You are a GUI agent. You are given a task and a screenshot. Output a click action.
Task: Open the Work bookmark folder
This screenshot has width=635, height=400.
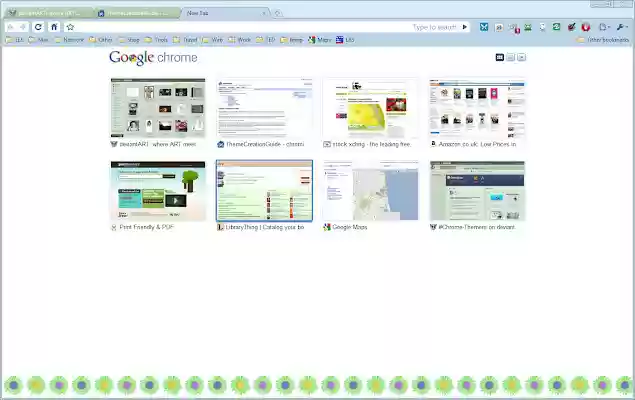coord(240,40)
